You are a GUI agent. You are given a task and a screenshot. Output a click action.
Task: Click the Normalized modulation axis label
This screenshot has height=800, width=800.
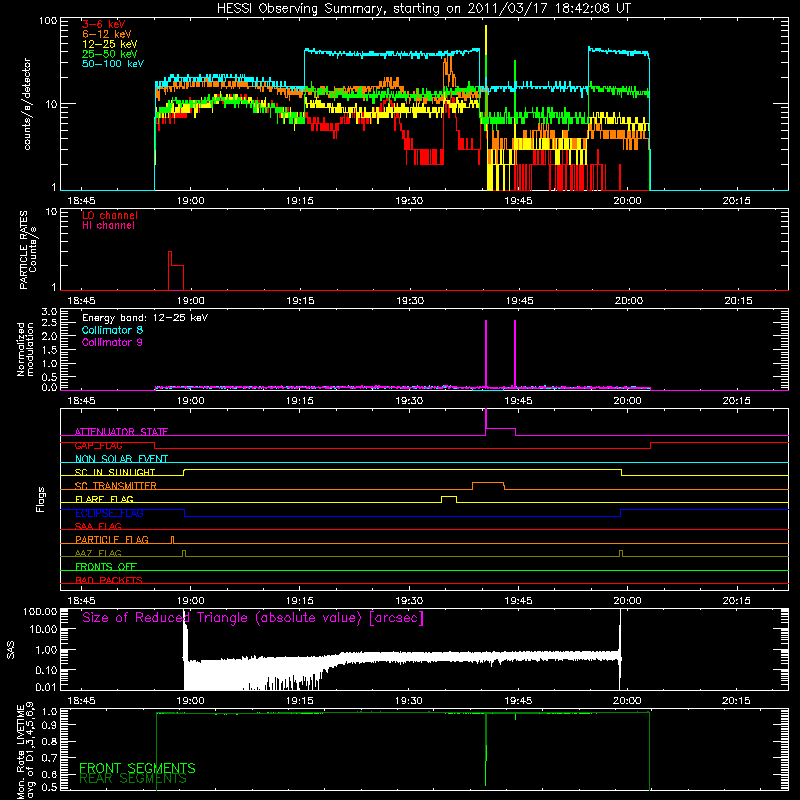25,349
